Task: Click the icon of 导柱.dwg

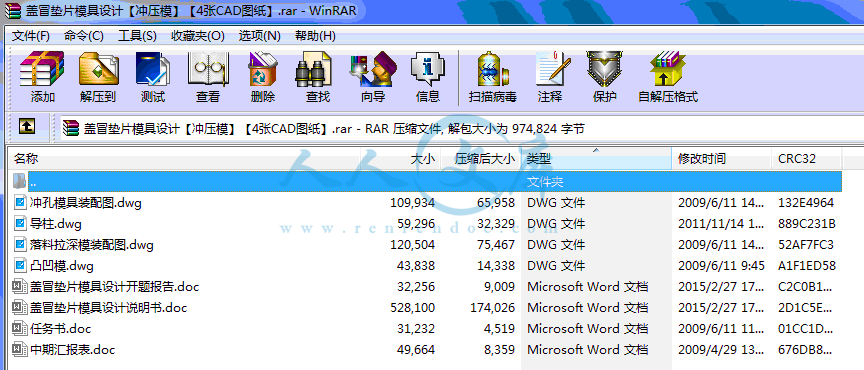Action: (20, 224)
